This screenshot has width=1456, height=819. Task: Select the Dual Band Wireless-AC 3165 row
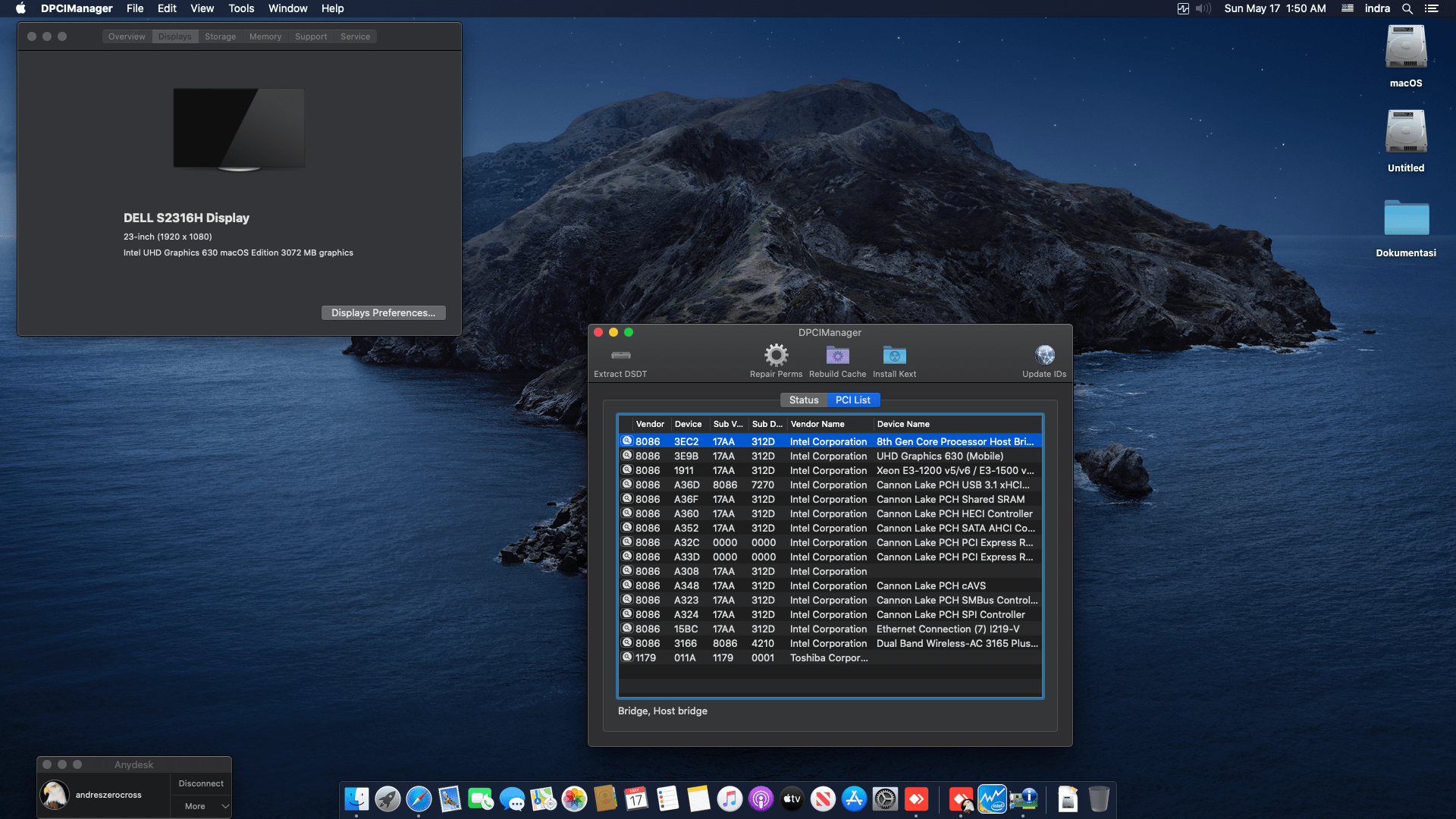[x=830, y=643]
